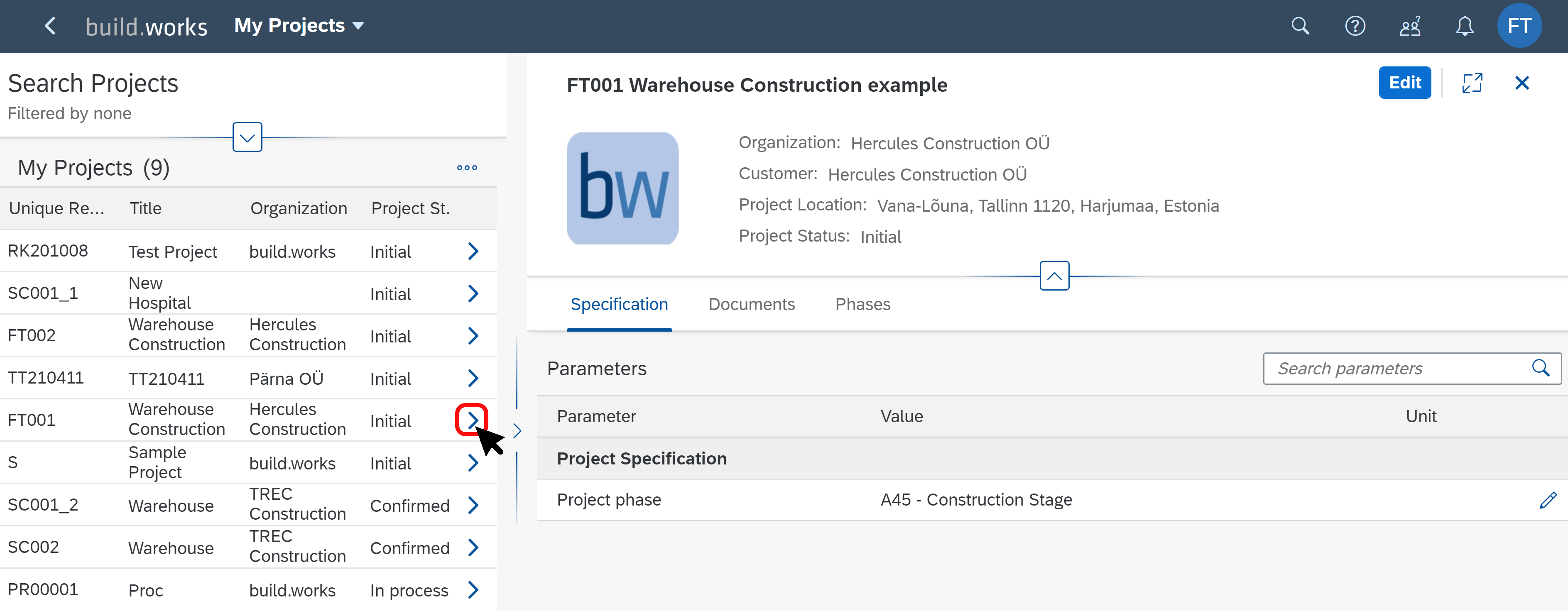Select the Specification tab
Image resolution: width=1568 pixels, height=611 pixels.
point(619,304)
